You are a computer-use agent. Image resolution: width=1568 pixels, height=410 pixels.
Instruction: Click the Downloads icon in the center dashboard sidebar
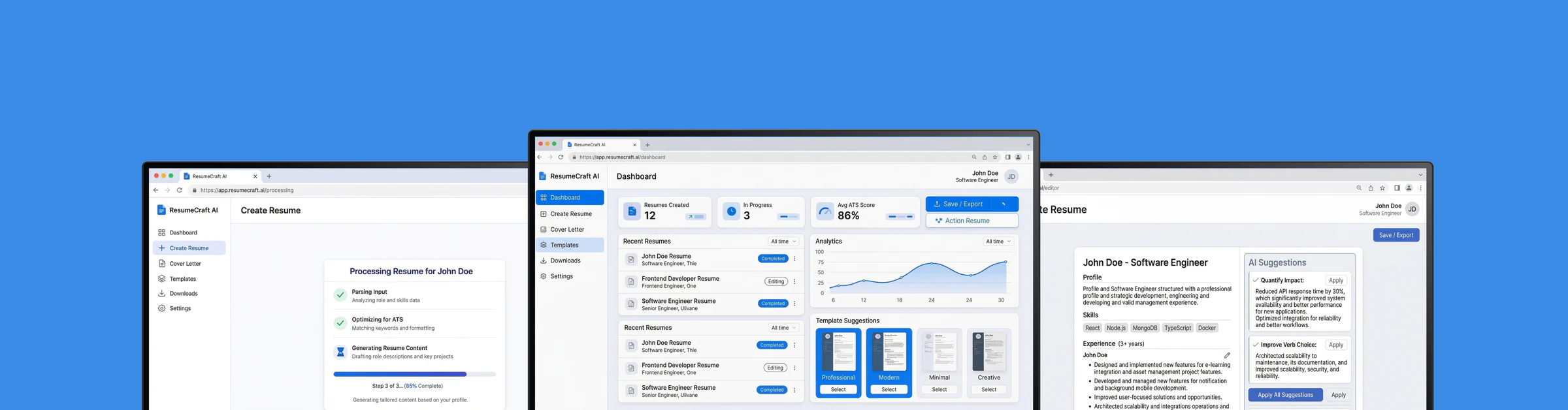coord(543,260)
